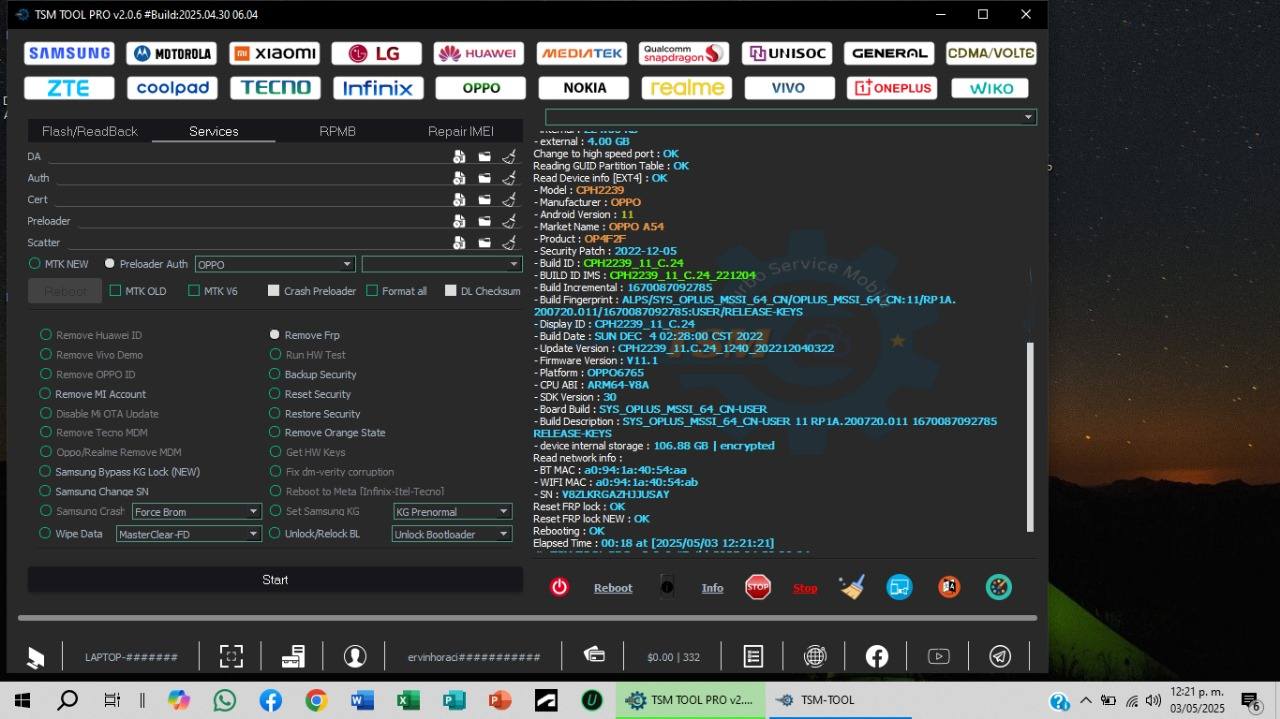Clear the Cert field with broom icon
The image size is (1280, 719).
pyautogui.click(x=509, y=199)
